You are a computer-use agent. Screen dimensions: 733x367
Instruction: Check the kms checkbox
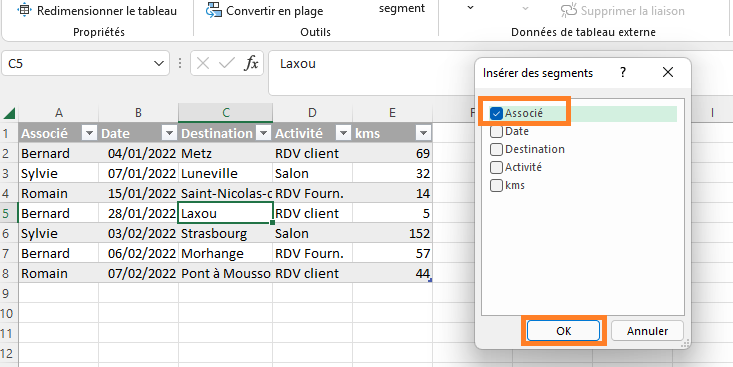[496, 186]
